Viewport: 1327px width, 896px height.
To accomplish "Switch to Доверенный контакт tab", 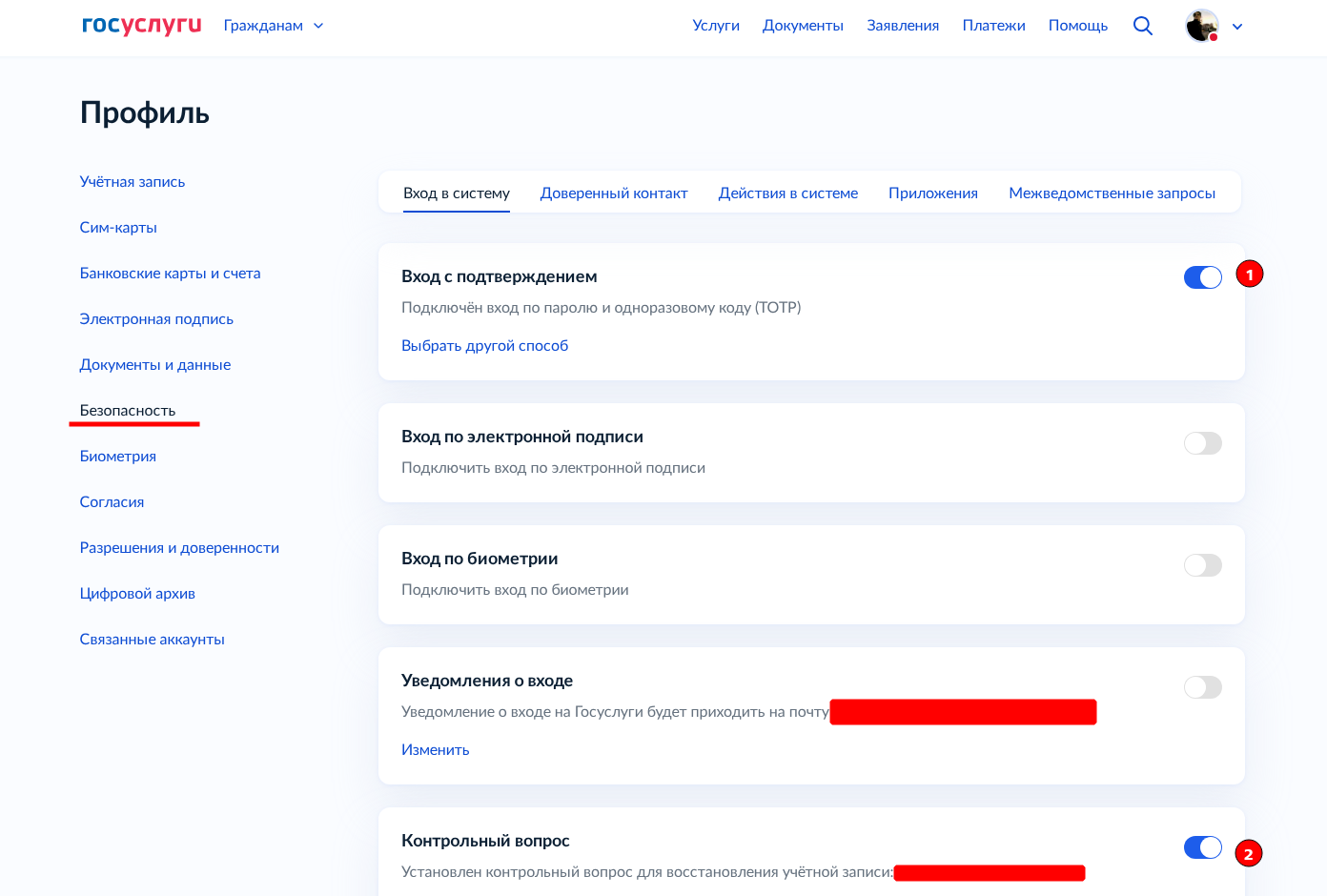I will click(x=613, y=193).
